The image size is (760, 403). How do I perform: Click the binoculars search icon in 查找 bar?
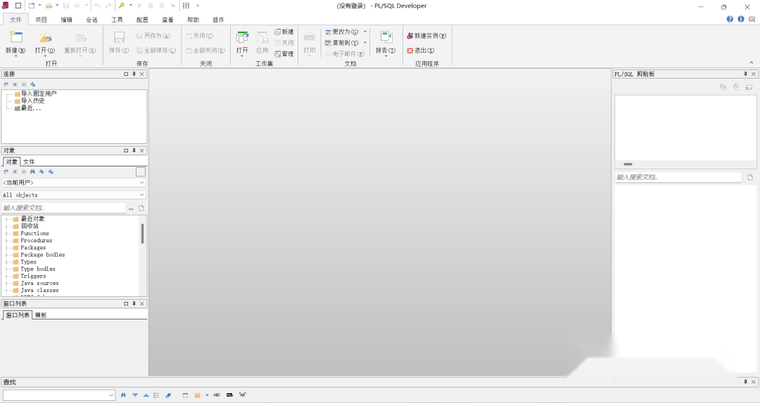click(x=123, y=395)
